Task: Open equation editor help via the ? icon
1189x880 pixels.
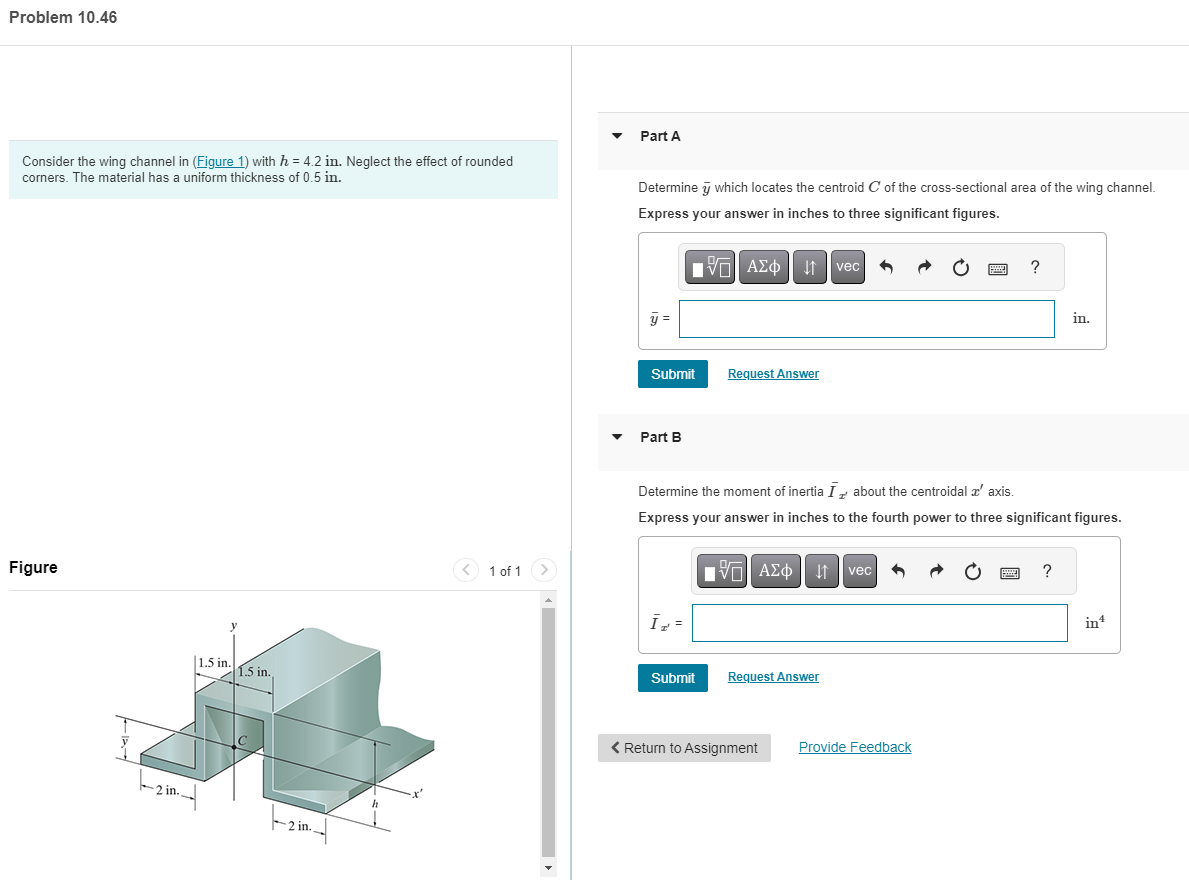Action: coord(1035,267)
